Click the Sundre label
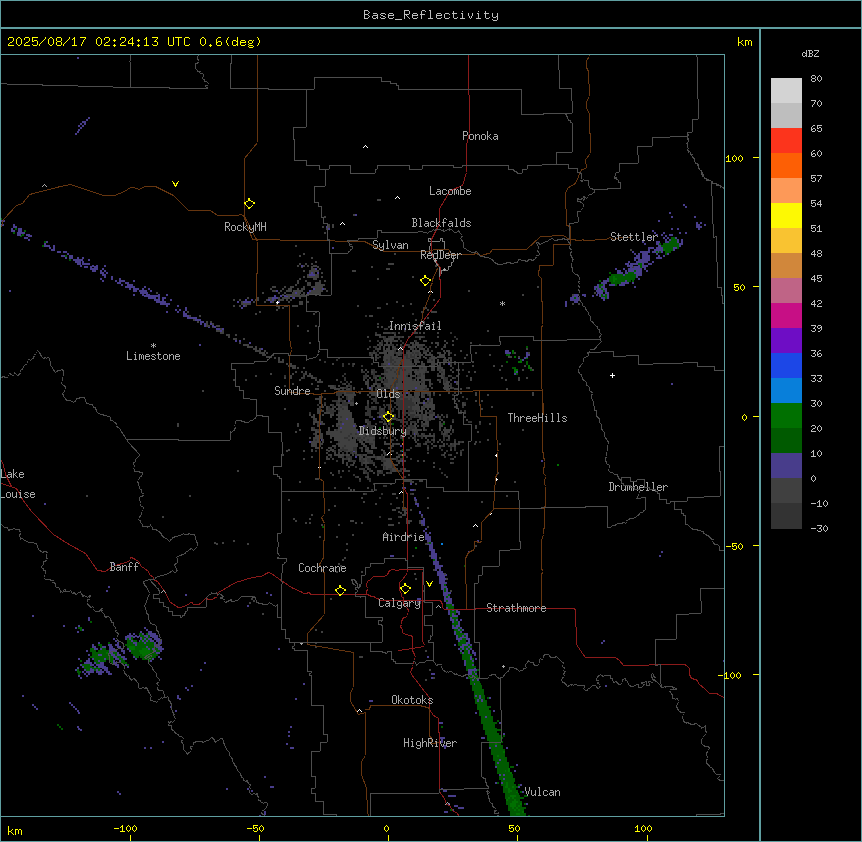Image resolution: width=862 pixels, height=842 pixels. point(292,391)
